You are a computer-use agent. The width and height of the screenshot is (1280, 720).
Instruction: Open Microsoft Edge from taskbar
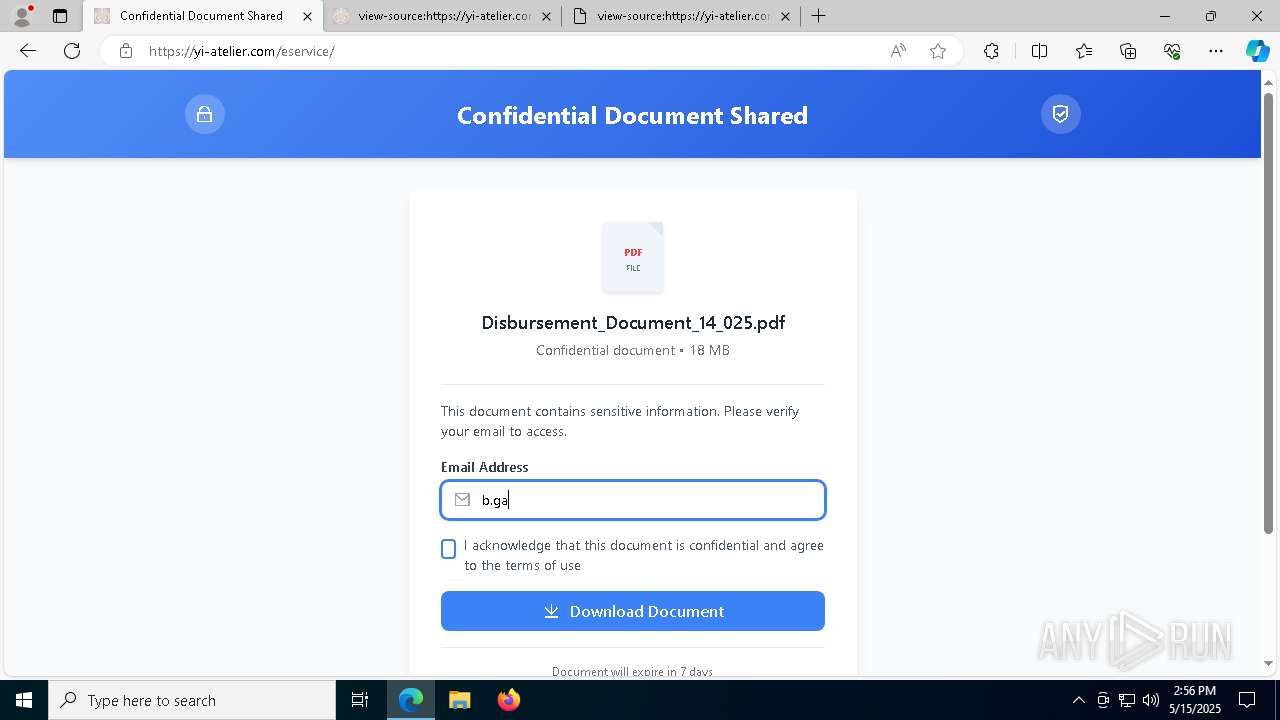coord(411,700)
